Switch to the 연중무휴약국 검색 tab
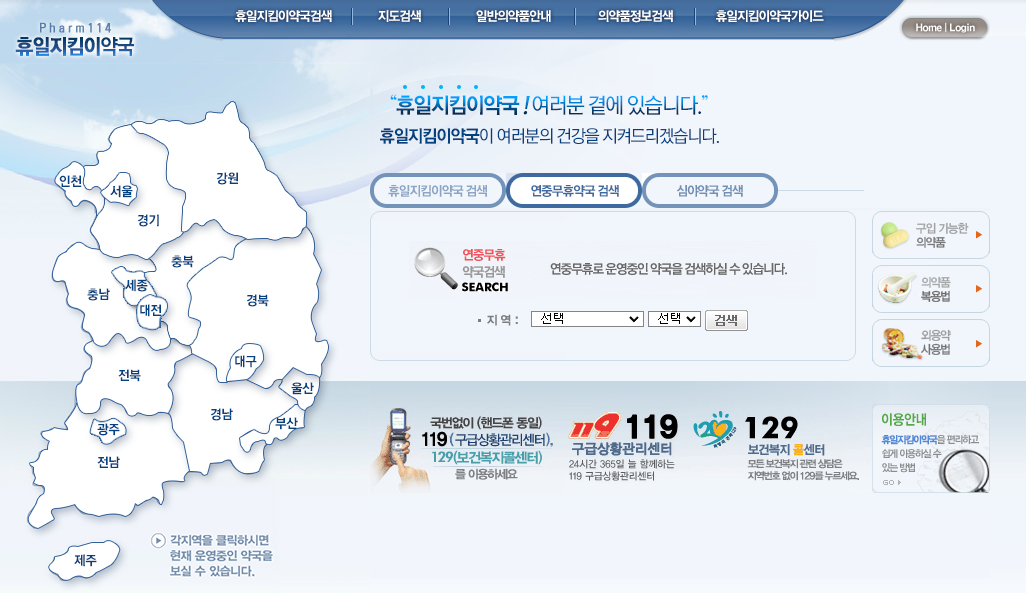Image resolution: width=1026 pixels, height=593 pixels. click(574, 189)
